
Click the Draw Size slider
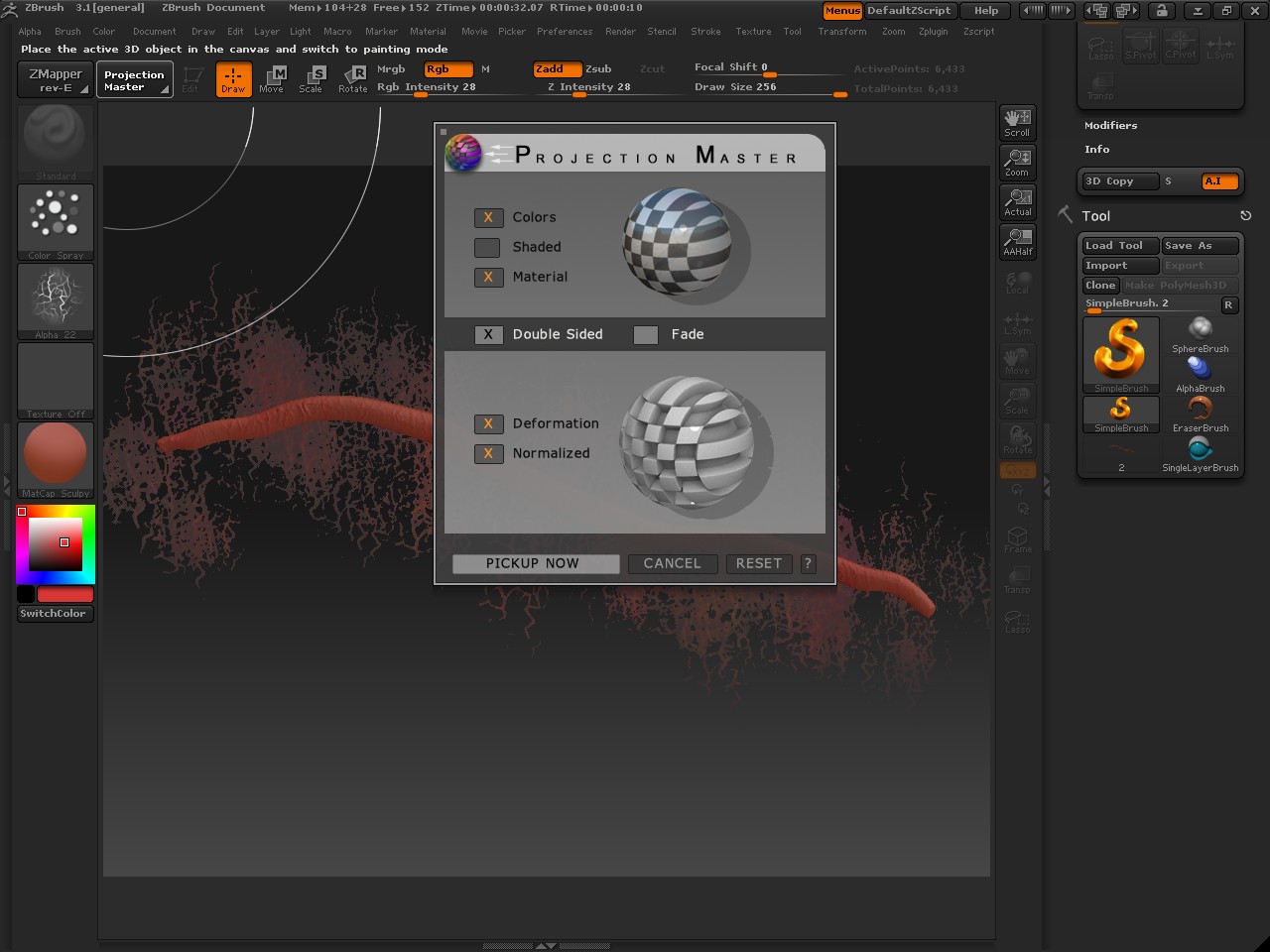pos(770,87)
